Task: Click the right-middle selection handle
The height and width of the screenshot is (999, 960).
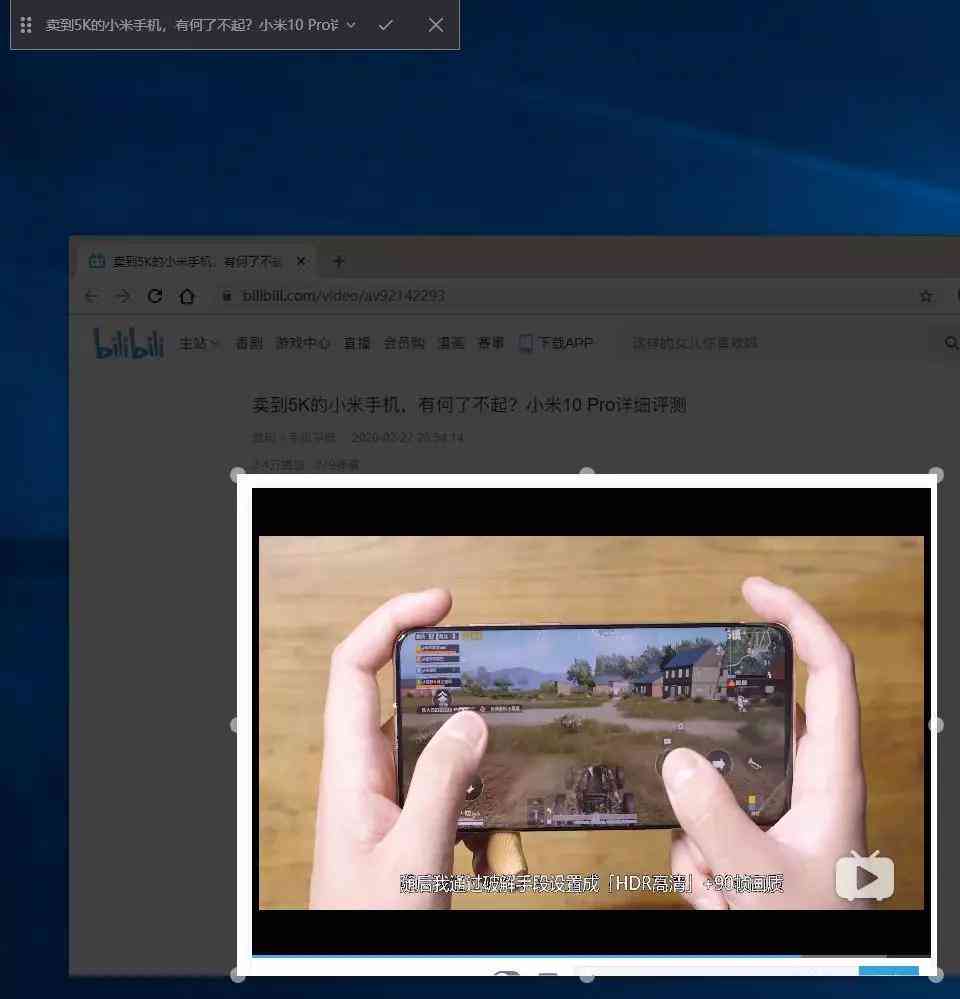Action: (x=936, y=725)
